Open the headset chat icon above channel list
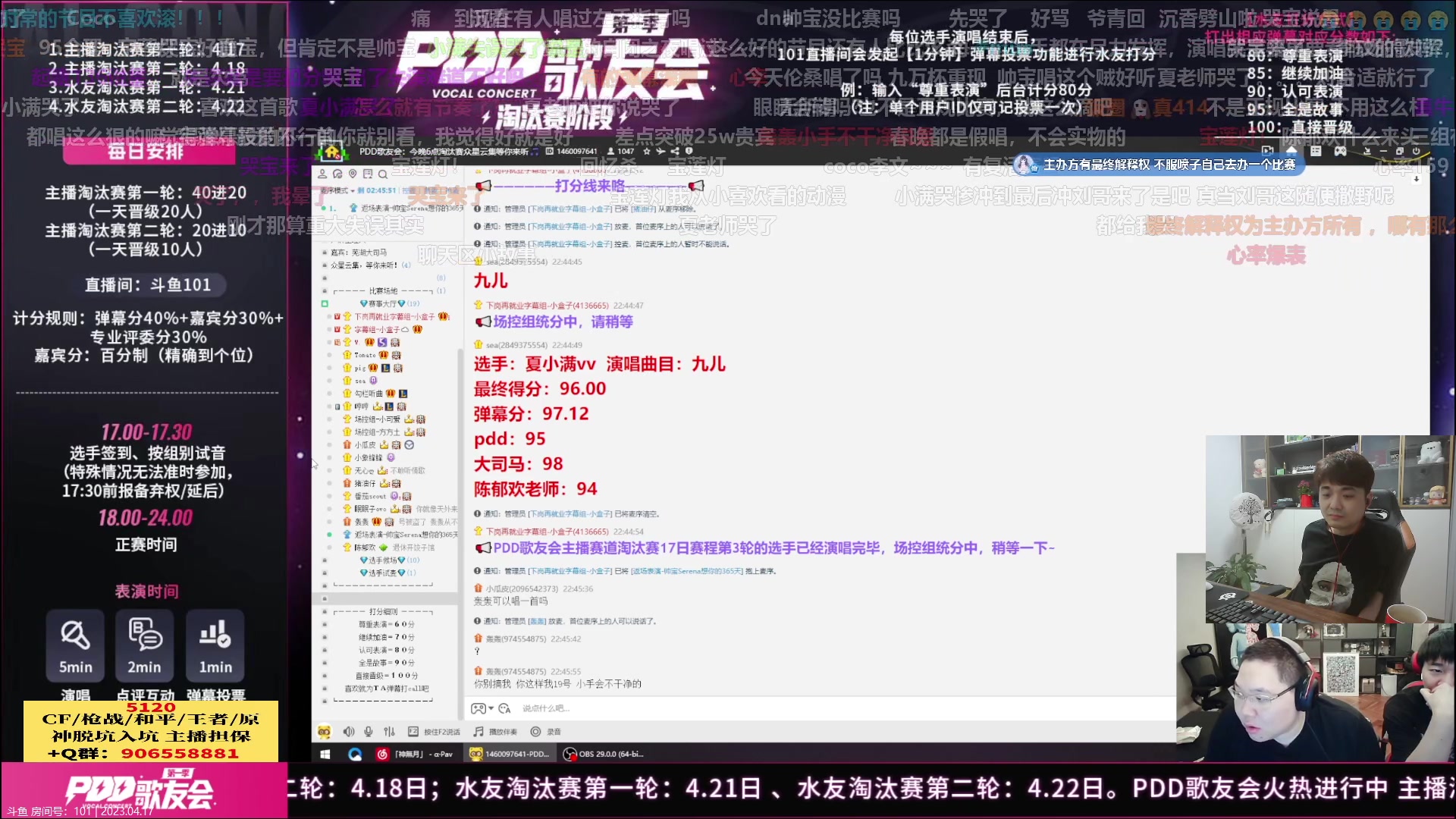This screenshot has width=1456, height=819. point(337,174)
